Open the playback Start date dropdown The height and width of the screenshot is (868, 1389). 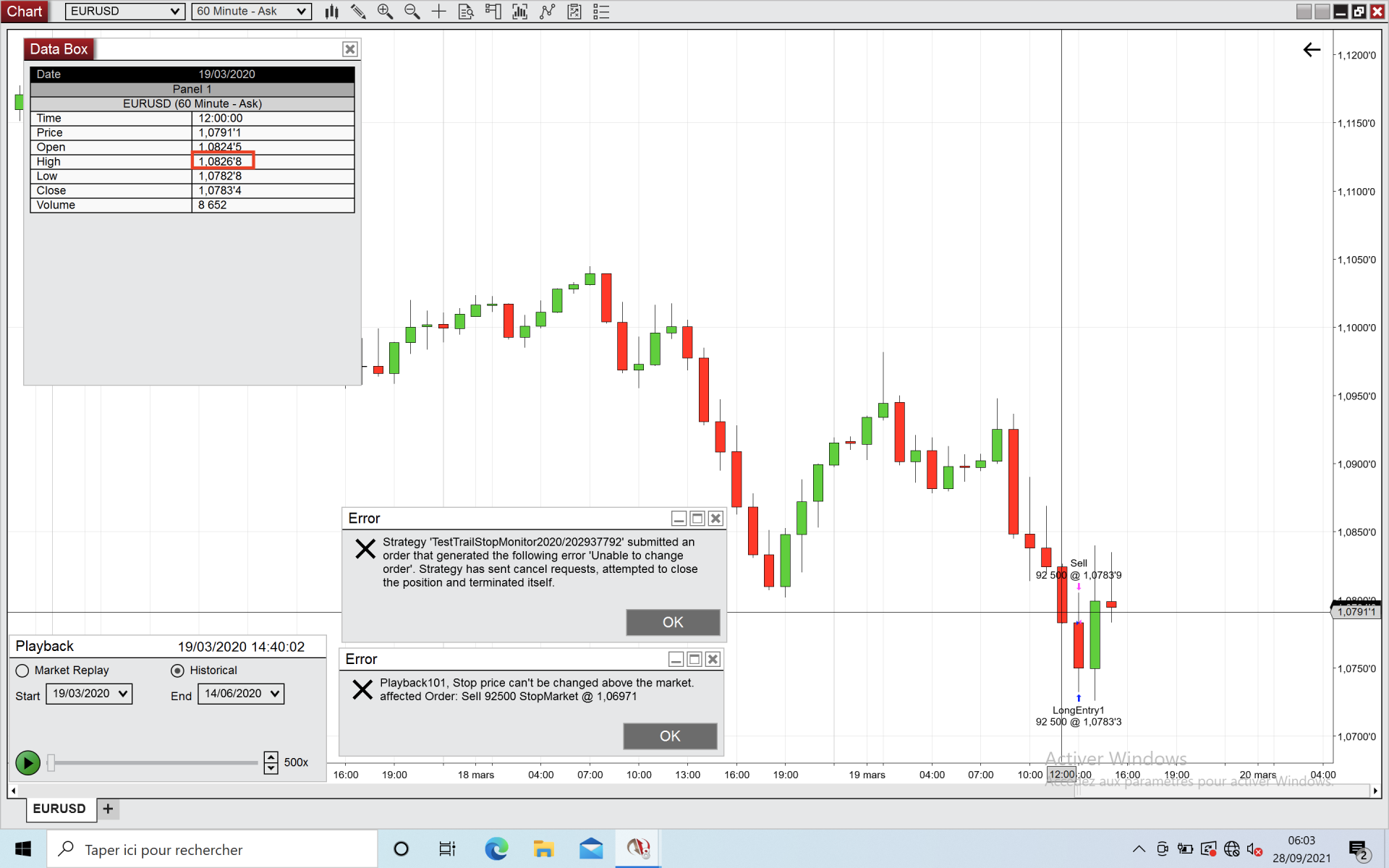coord(89,694)
